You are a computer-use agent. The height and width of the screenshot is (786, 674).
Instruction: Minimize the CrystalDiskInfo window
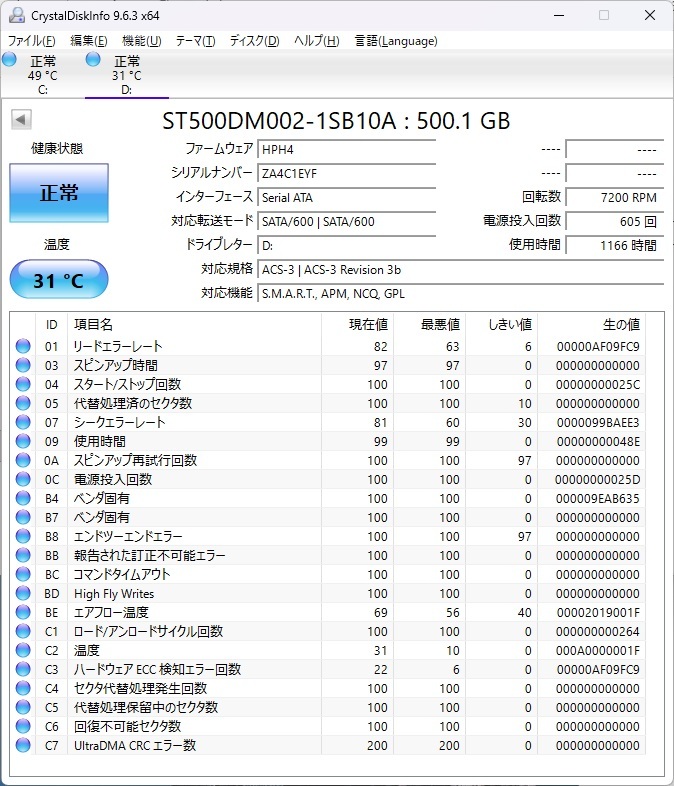pos(559,16)
